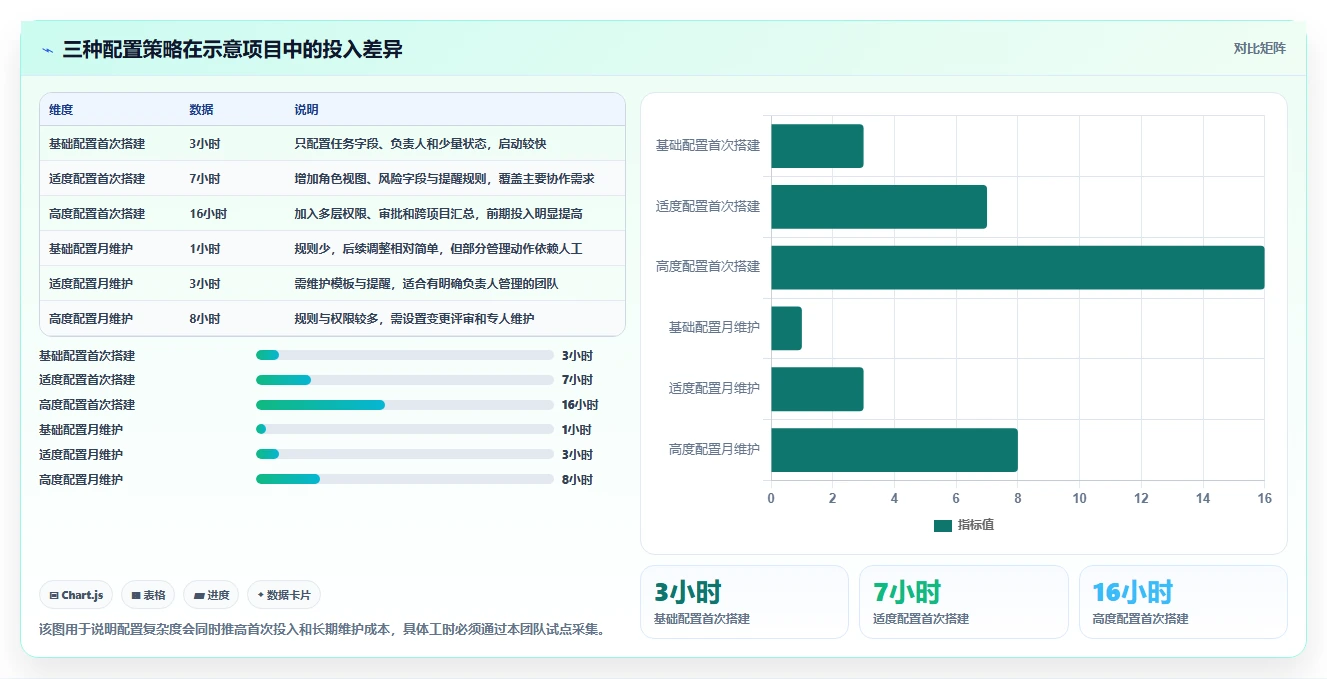This screenshot has height=679, width=1327.
Task: Click the 对比矩阵 label in header
Action: pos(1259,49)
